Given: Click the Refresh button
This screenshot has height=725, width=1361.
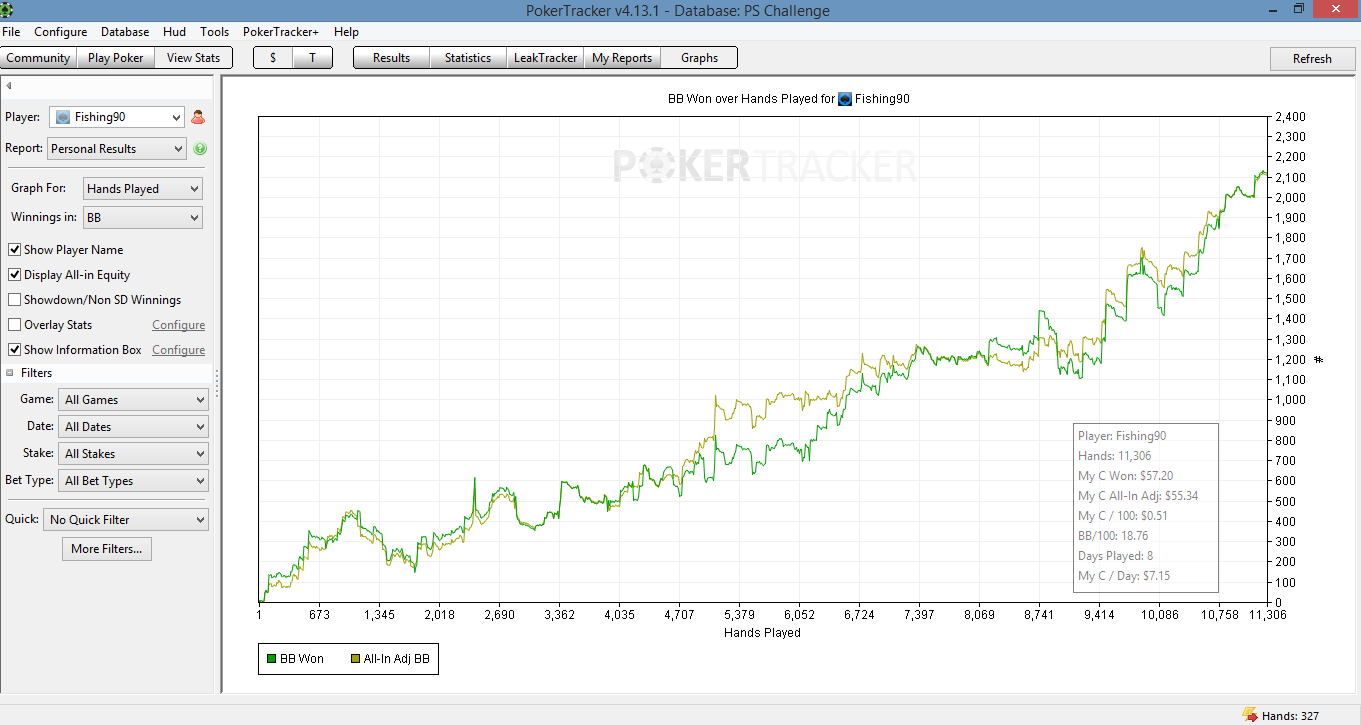Looking at the screenshot, I should click(1312, 59).
